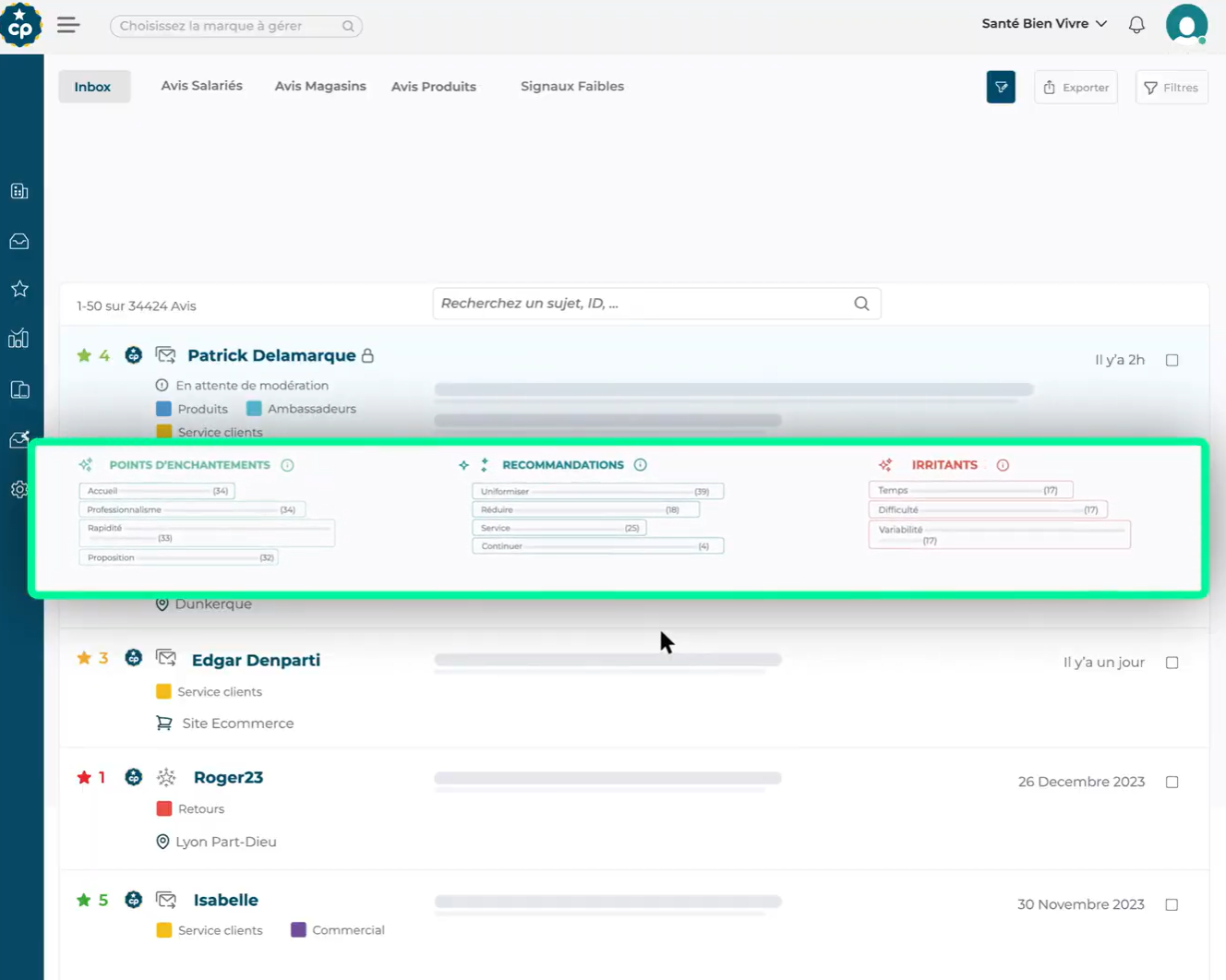This screenshot has width=1226, height=980.
Task: Click the devices icon in the sidebar
Action: (x=19, y=389)
